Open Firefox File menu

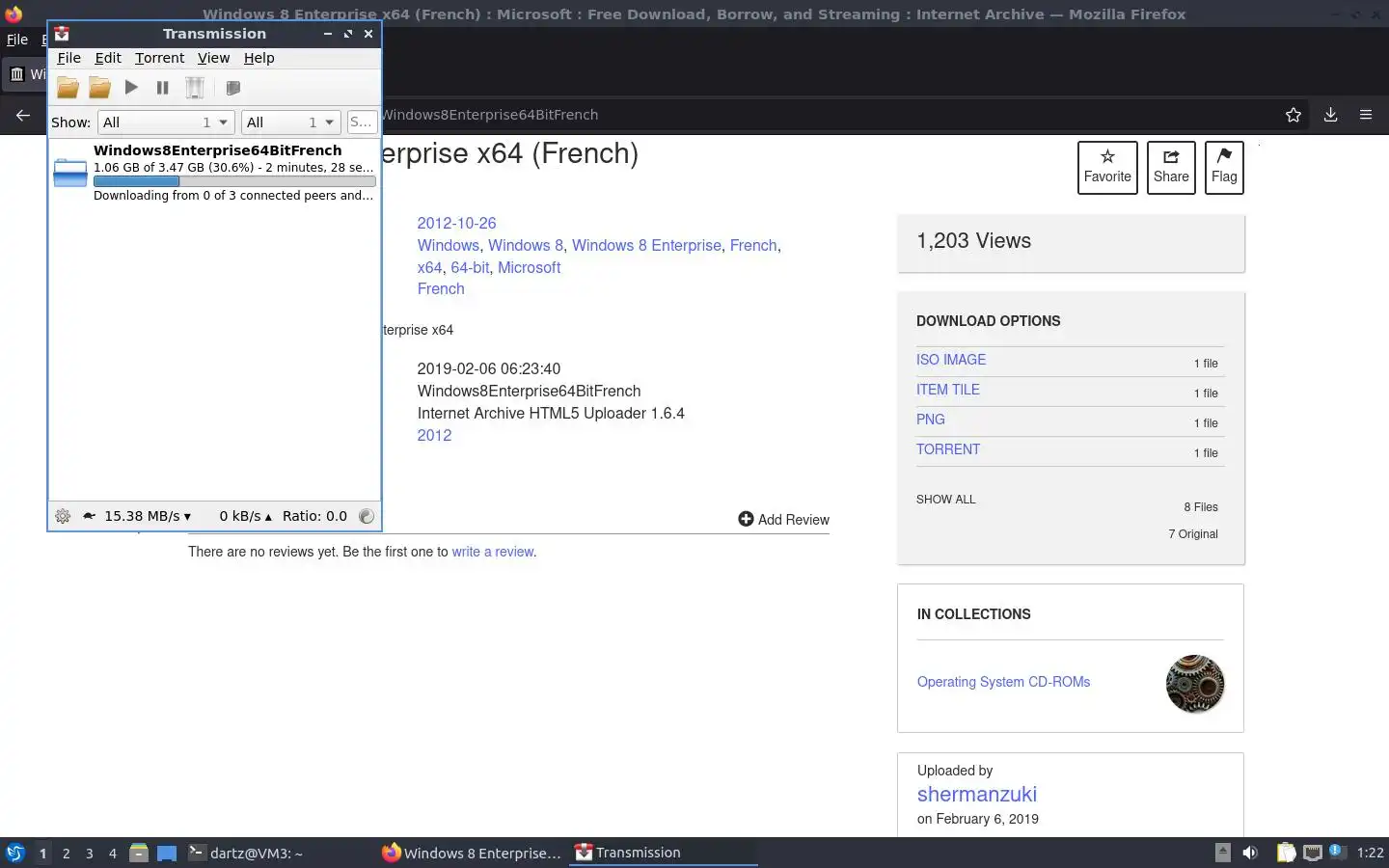(17, 40)
